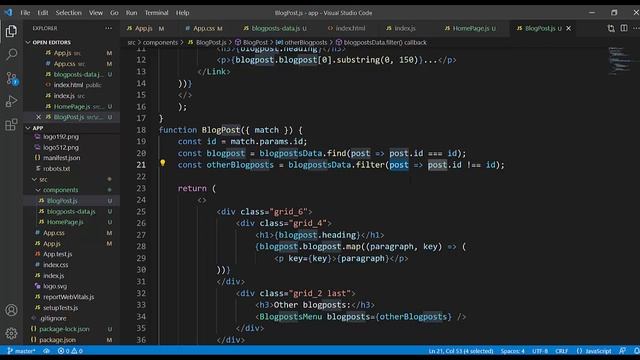Open Source Control view in activity bar

point(11,78)
